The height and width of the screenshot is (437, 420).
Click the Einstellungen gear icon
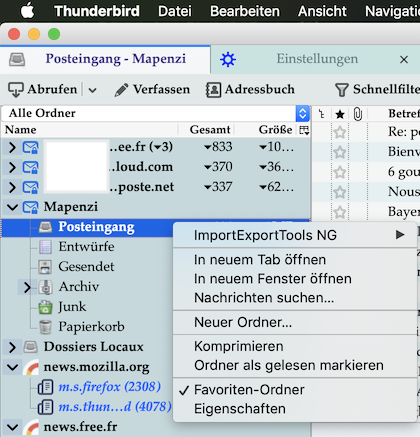click(x=228, y=60)
